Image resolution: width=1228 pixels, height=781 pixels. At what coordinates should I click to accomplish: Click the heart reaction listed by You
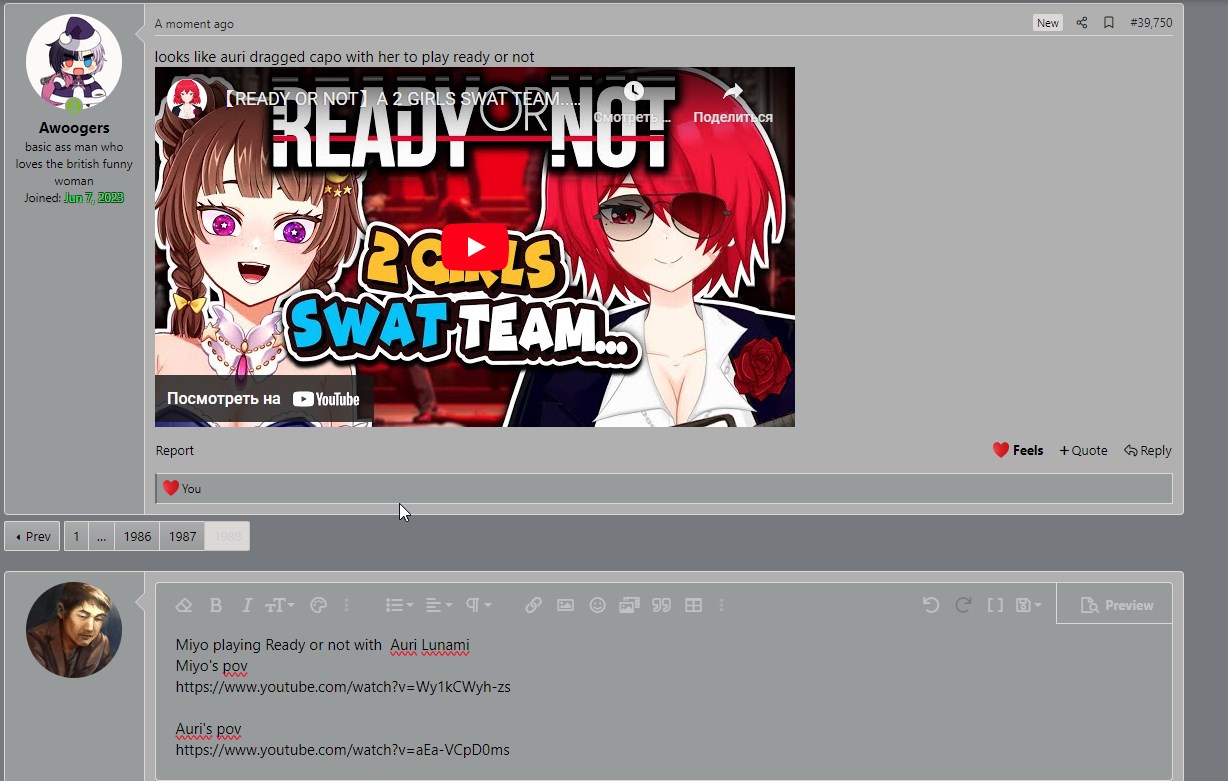[171, 488]
